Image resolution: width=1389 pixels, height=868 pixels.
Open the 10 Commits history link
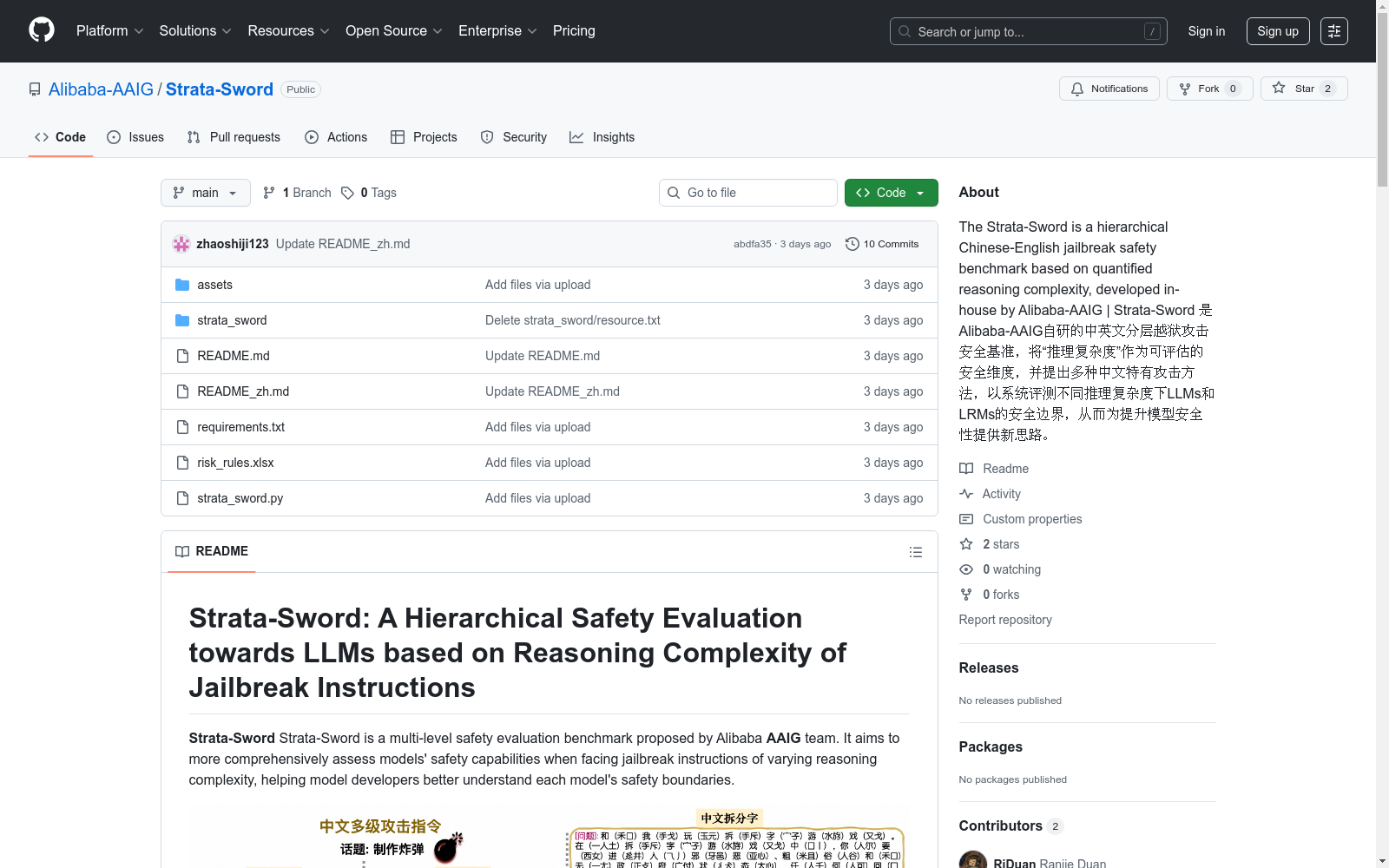(882, 244)
